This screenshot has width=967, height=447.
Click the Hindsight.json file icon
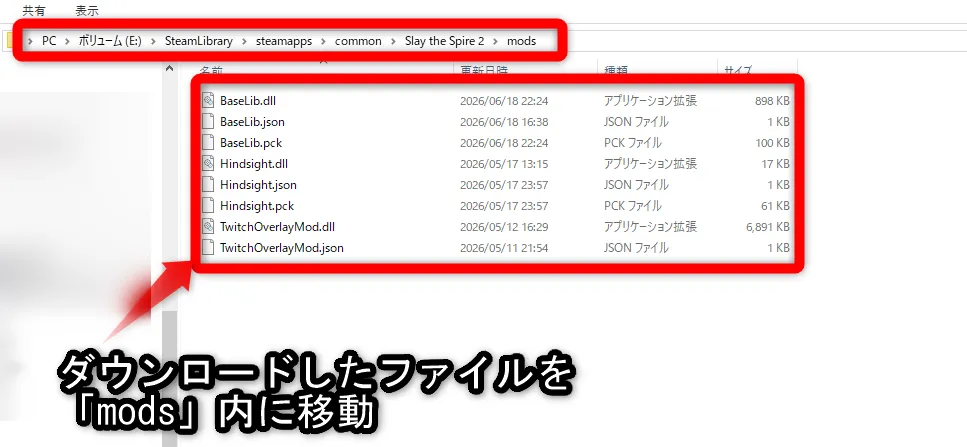tap(208, 184)
